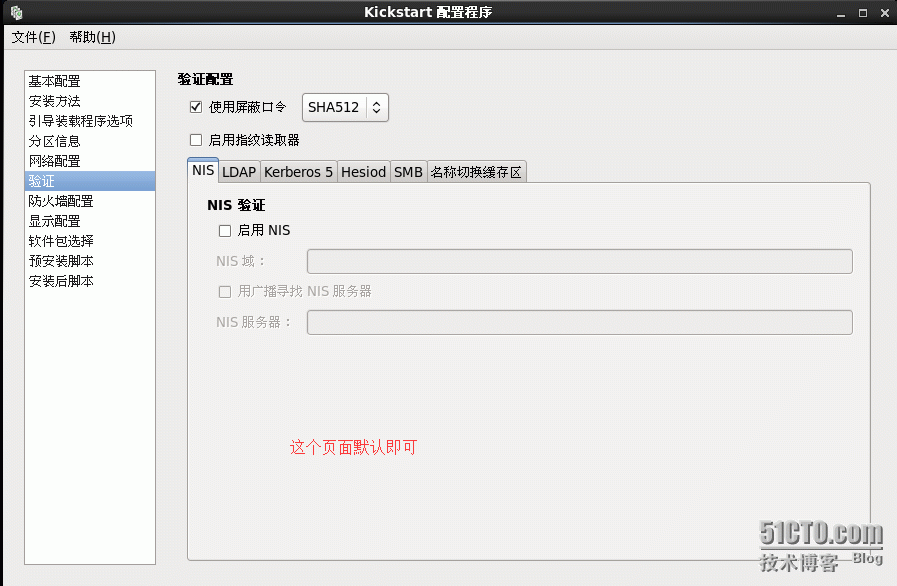Viewport: 897px width, 586px height.
Task: Select 安装后脚本 in the sidebar
Action: [x=90, y=281]
